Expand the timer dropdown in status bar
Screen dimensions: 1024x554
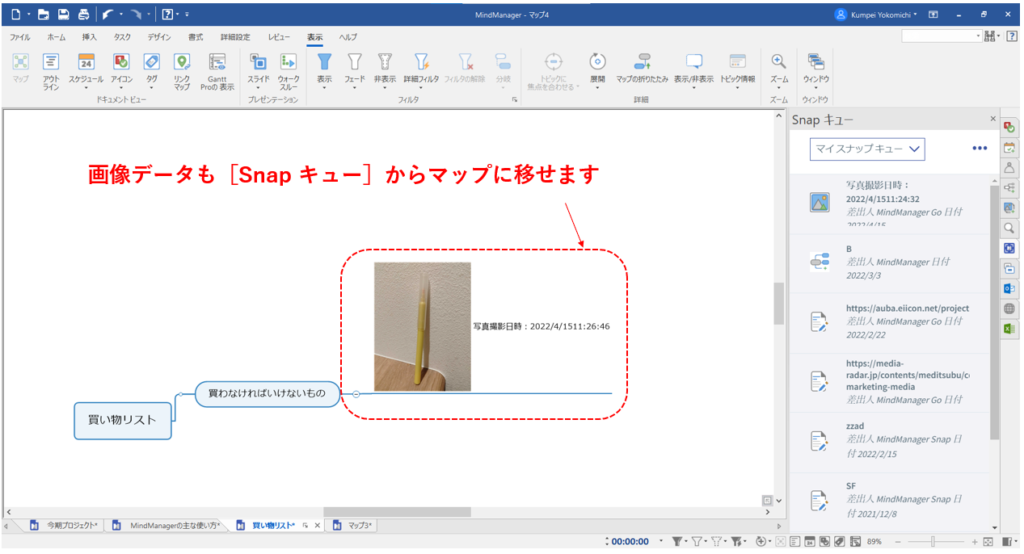pyautogui.click(x=660, y=542)
